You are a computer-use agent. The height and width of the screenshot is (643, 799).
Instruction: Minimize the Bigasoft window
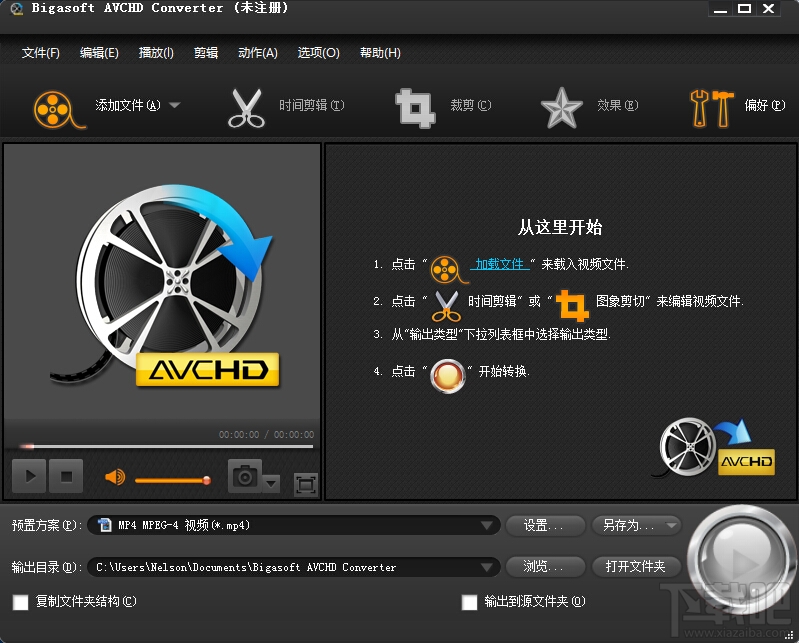tap(720, 9)
